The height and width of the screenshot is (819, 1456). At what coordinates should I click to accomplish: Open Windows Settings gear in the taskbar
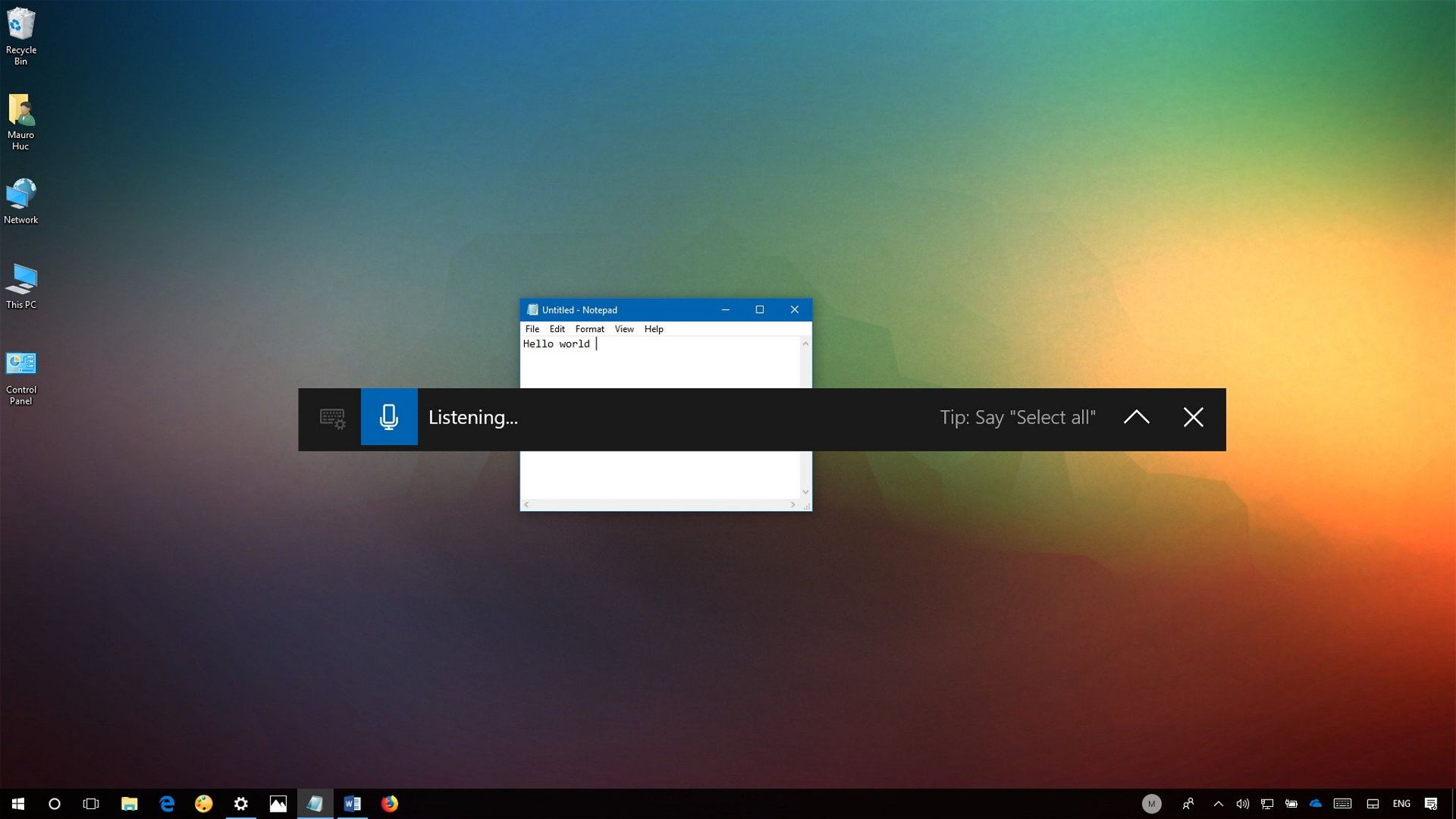(x=241, y=804)
